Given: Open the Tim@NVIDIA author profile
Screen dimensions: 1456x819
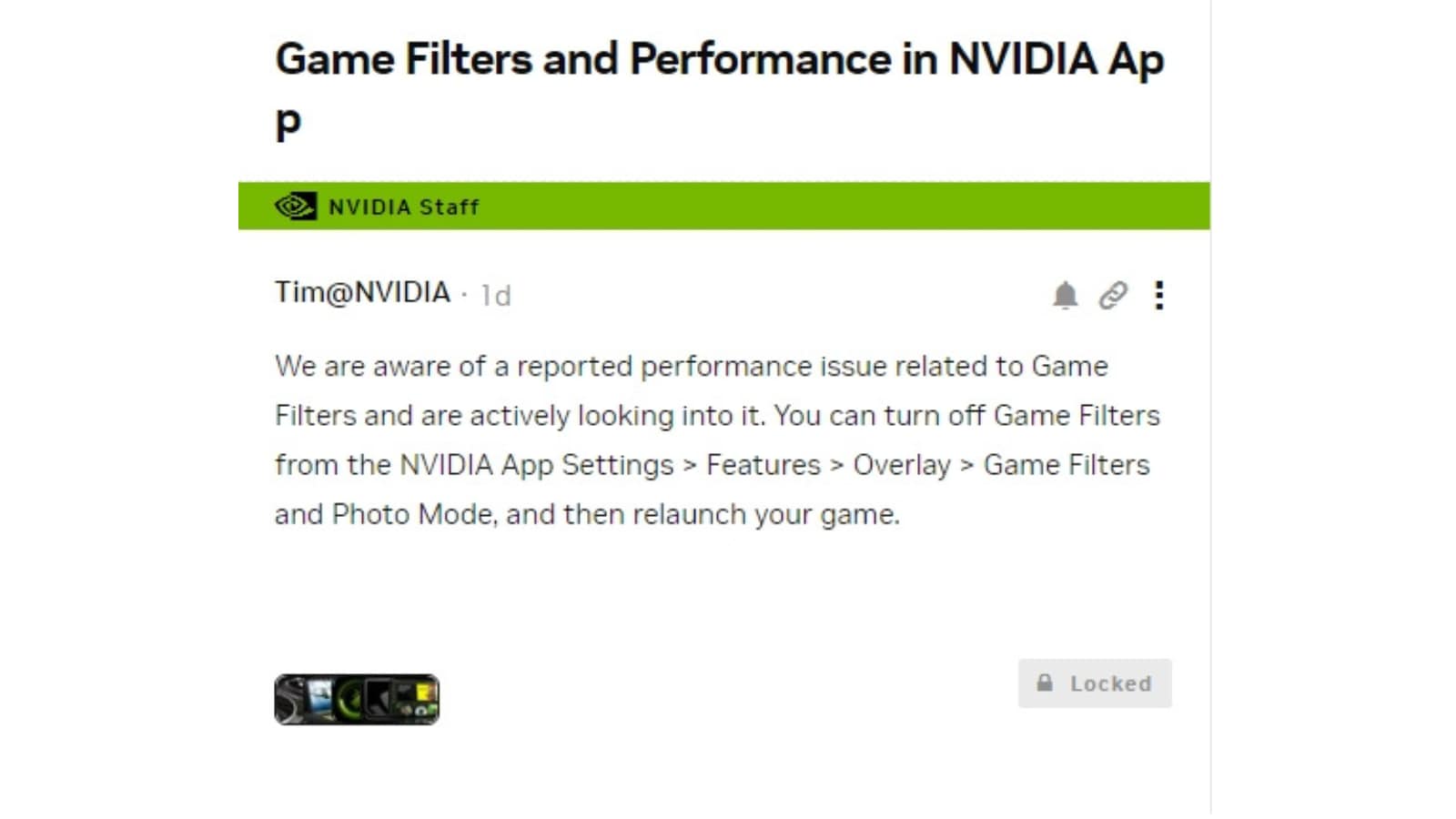Looking at the screenshot, I should click(362, 292).
